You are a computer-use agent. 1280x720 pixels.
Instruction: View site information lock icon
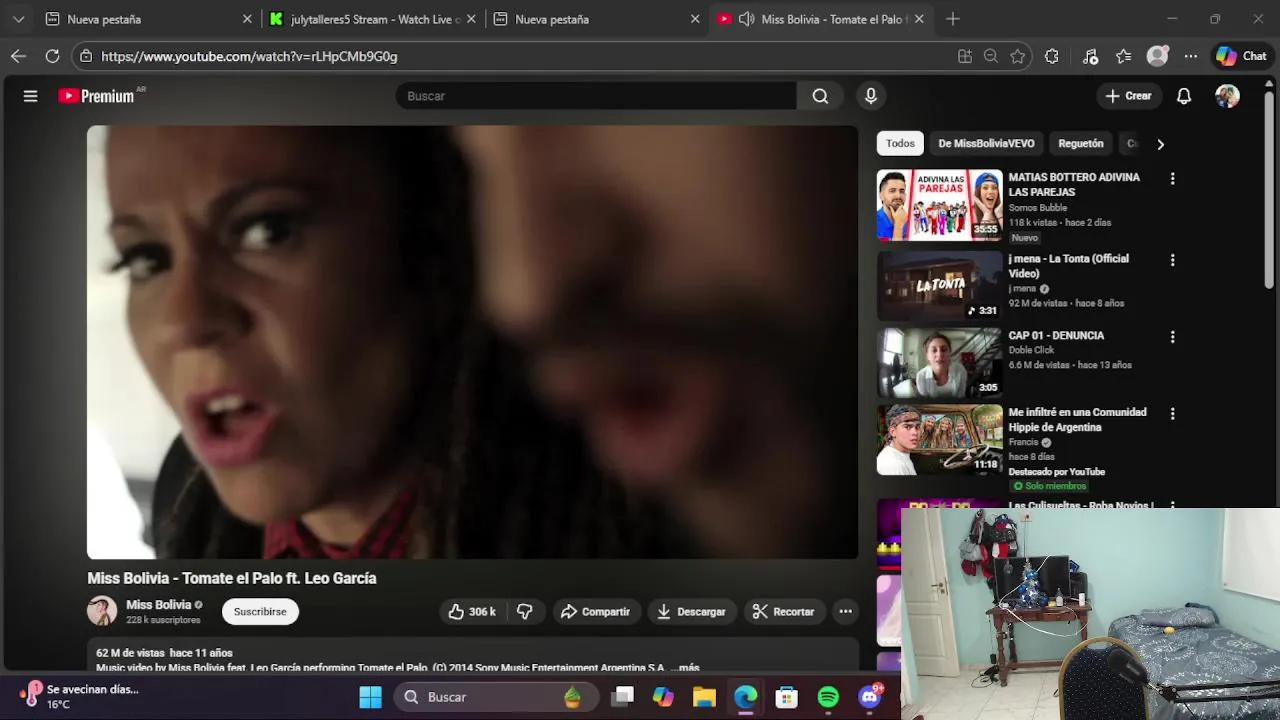tap(86, 57)
